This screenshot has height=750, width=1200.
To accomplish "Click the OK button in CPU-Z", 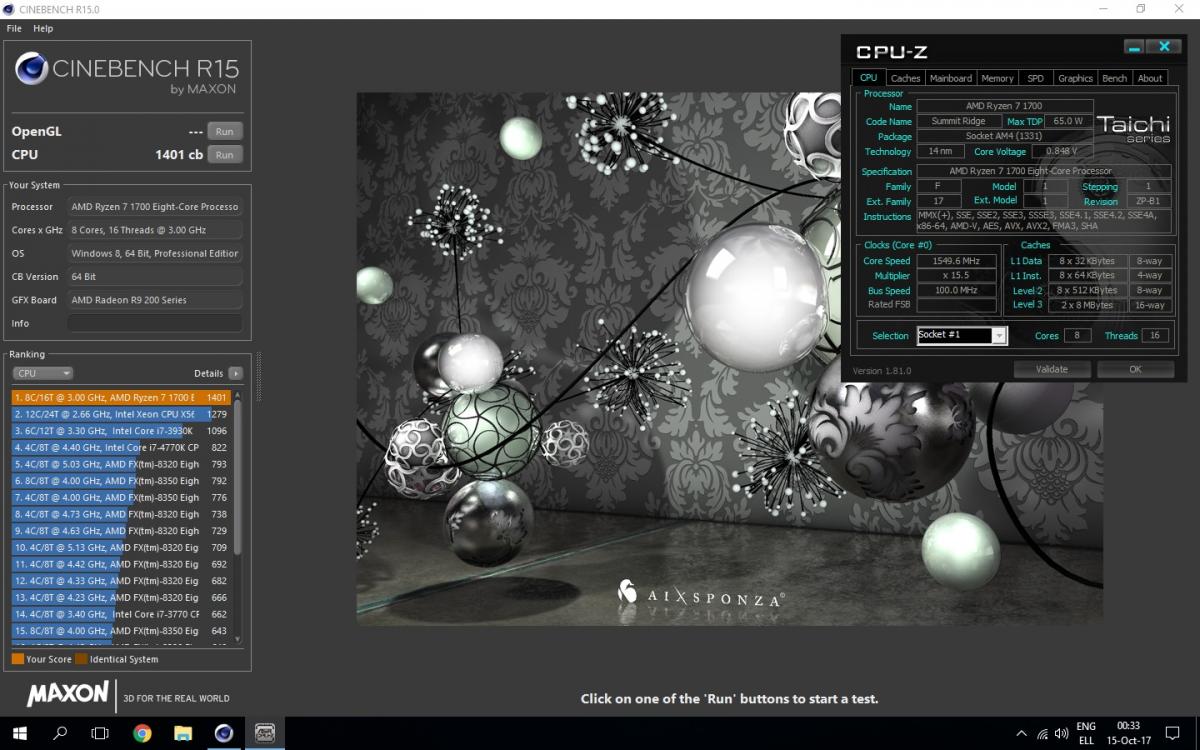I will (1135, 369).
